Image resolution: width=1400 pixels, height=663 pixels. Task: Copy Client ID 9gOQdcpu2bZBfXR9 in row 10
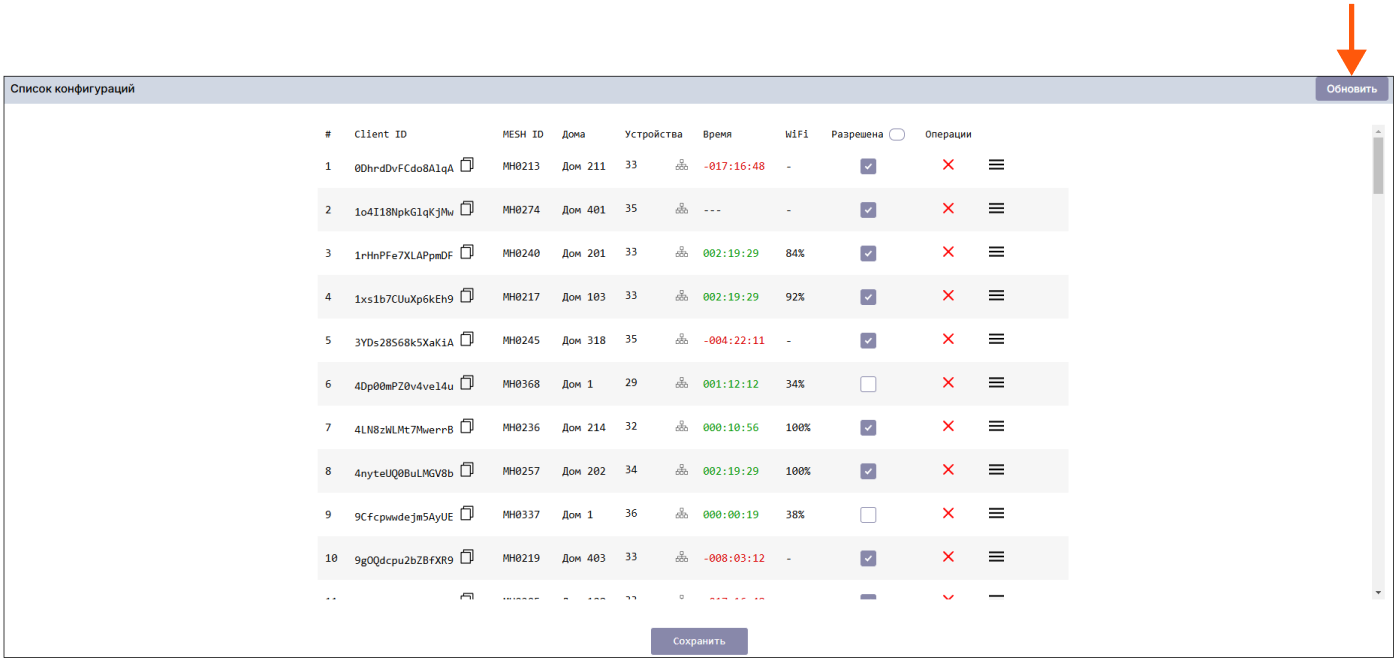coord(467,557)
